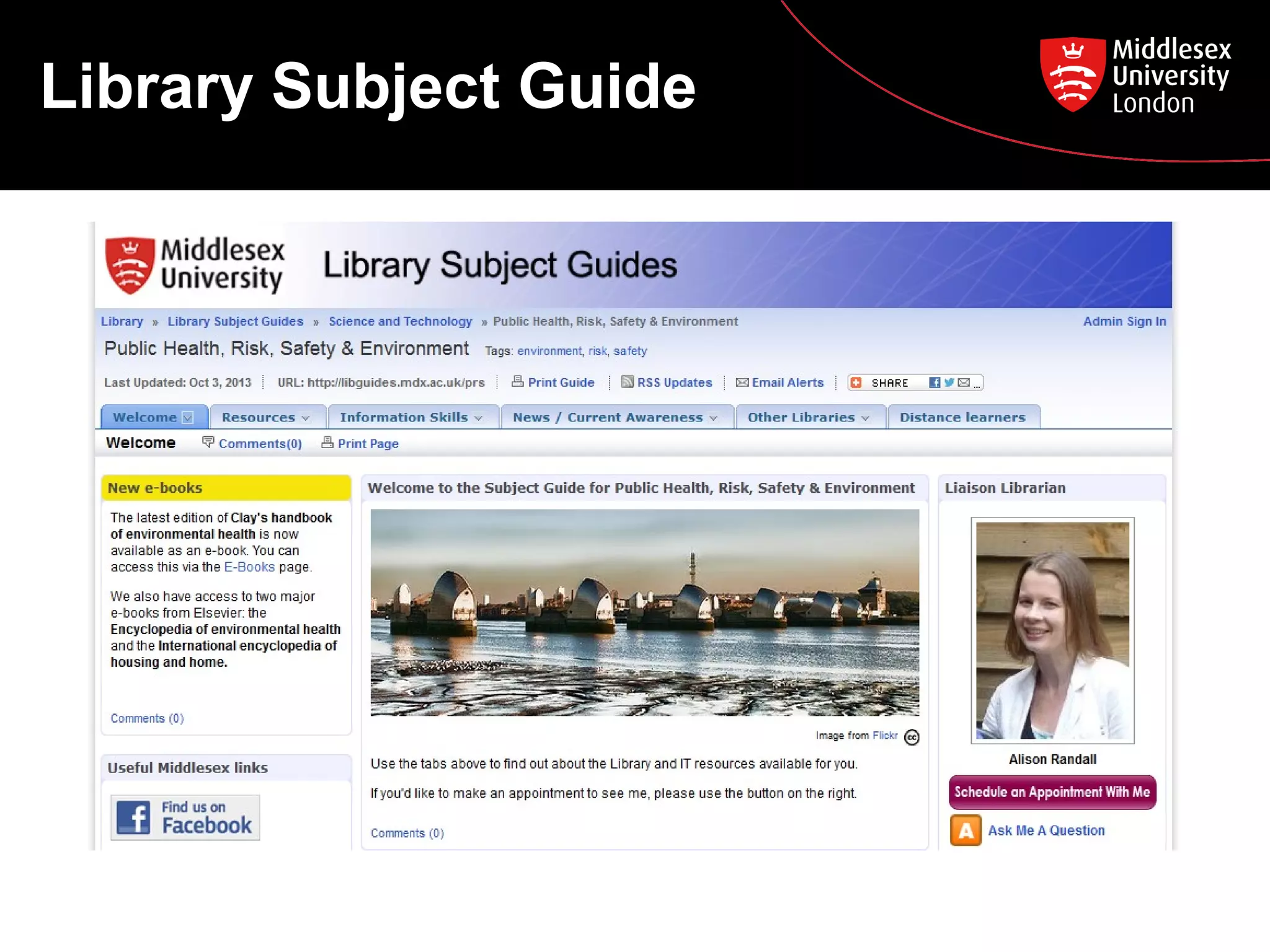The height and width of the screenshot is (952, 1270).
Task: Click the Middlesex University shield logo in guide header
Action: (x=130, y=265)
